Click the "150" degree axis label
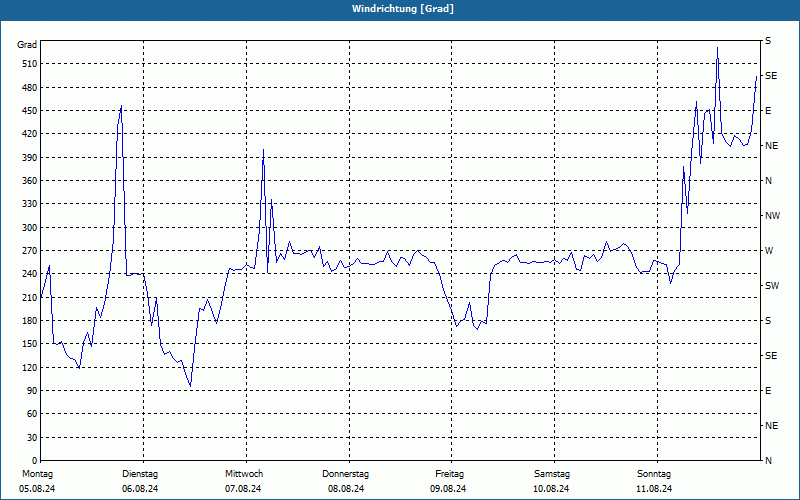Screen dimensions: 800x500 [x=29, y=344]
